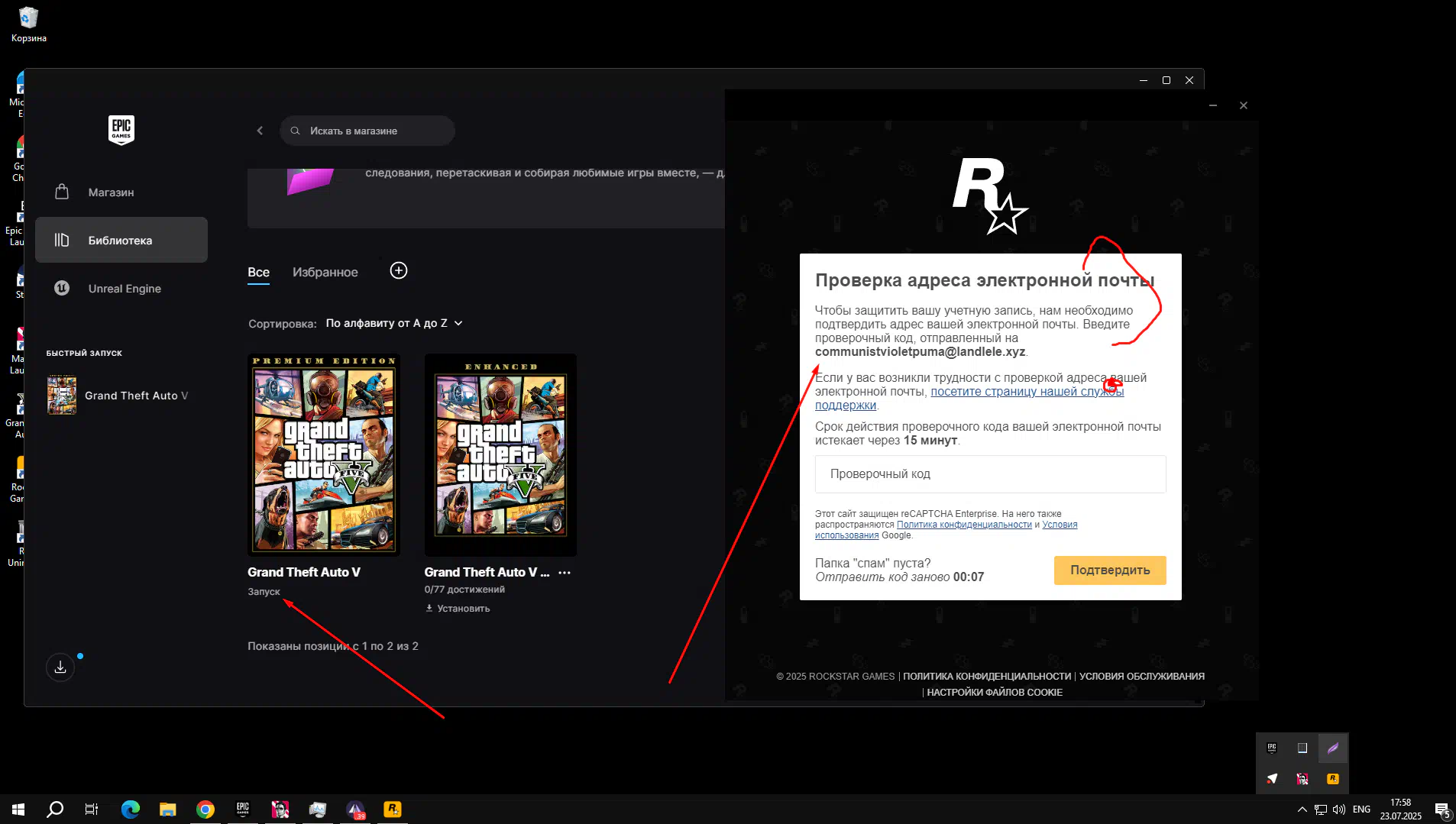Viewport: 1456px width, 824px height.
Task: Go back using the arrow beside search
Action: coord(260,131)
